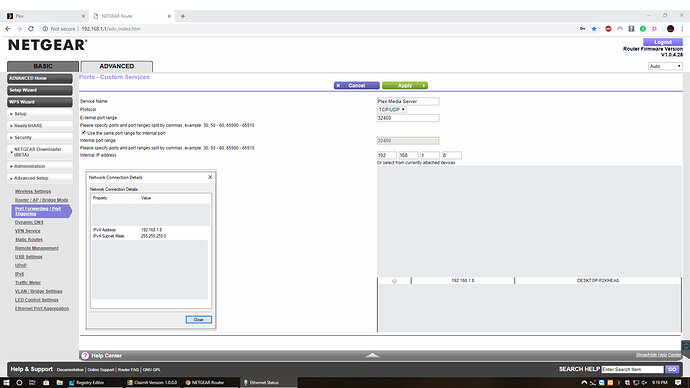The width and height of the screenshot is (690, 388).
Task: Close the Plex browser tab
Action: [83, 16]
